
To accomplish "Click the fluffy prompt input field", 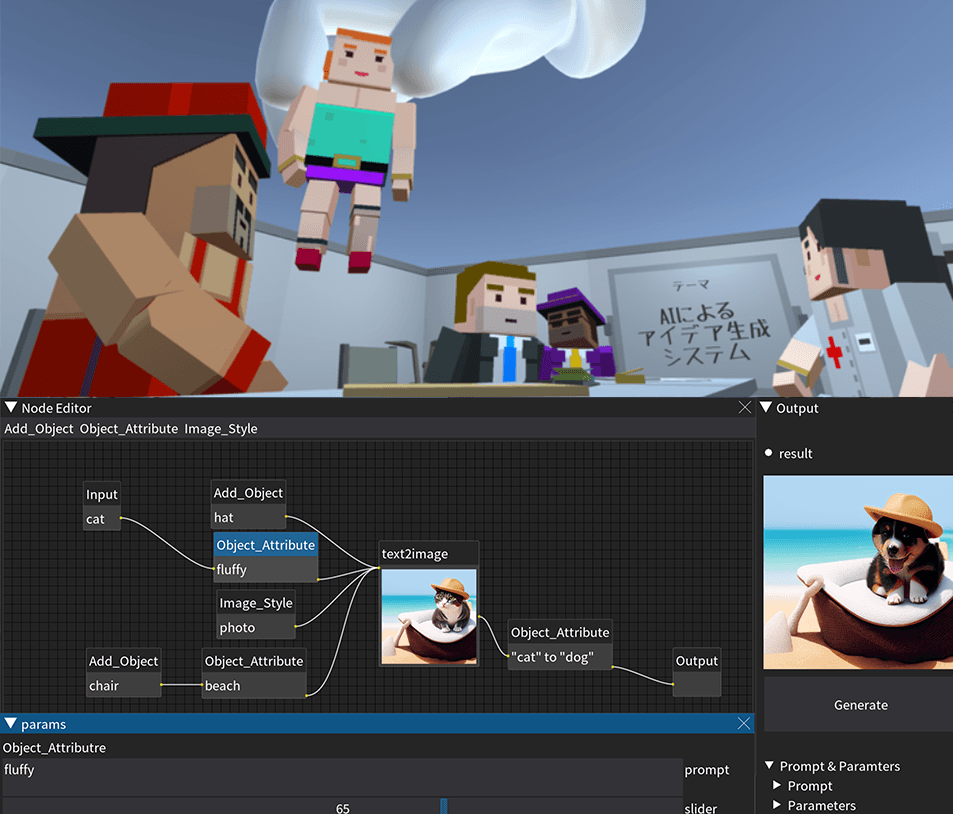I will 342,770.
